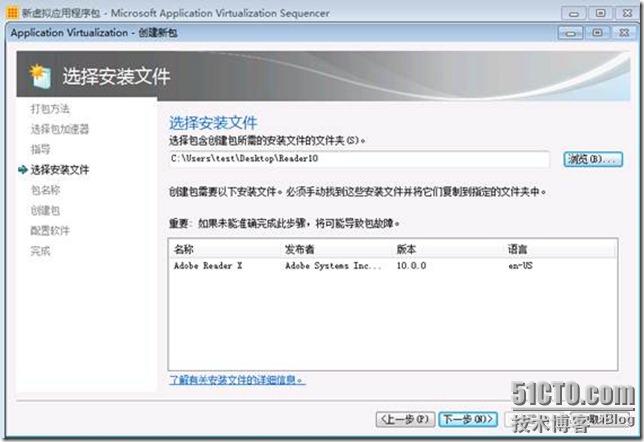The width and height of the screenshot is (644, 442).
Task: Click the 10.0.0 version cell
Action: tap(412, 266)
